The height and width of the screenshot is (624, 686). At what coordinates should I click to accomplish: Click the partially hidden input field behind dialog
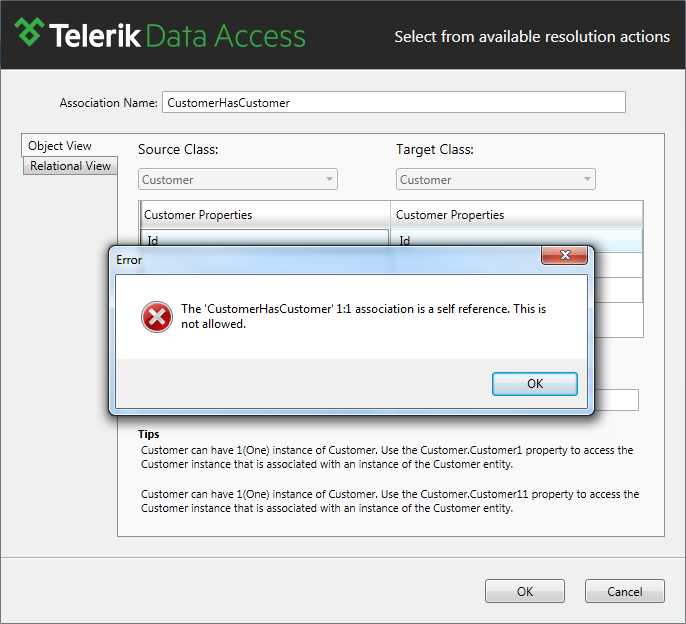pos(616,400)
